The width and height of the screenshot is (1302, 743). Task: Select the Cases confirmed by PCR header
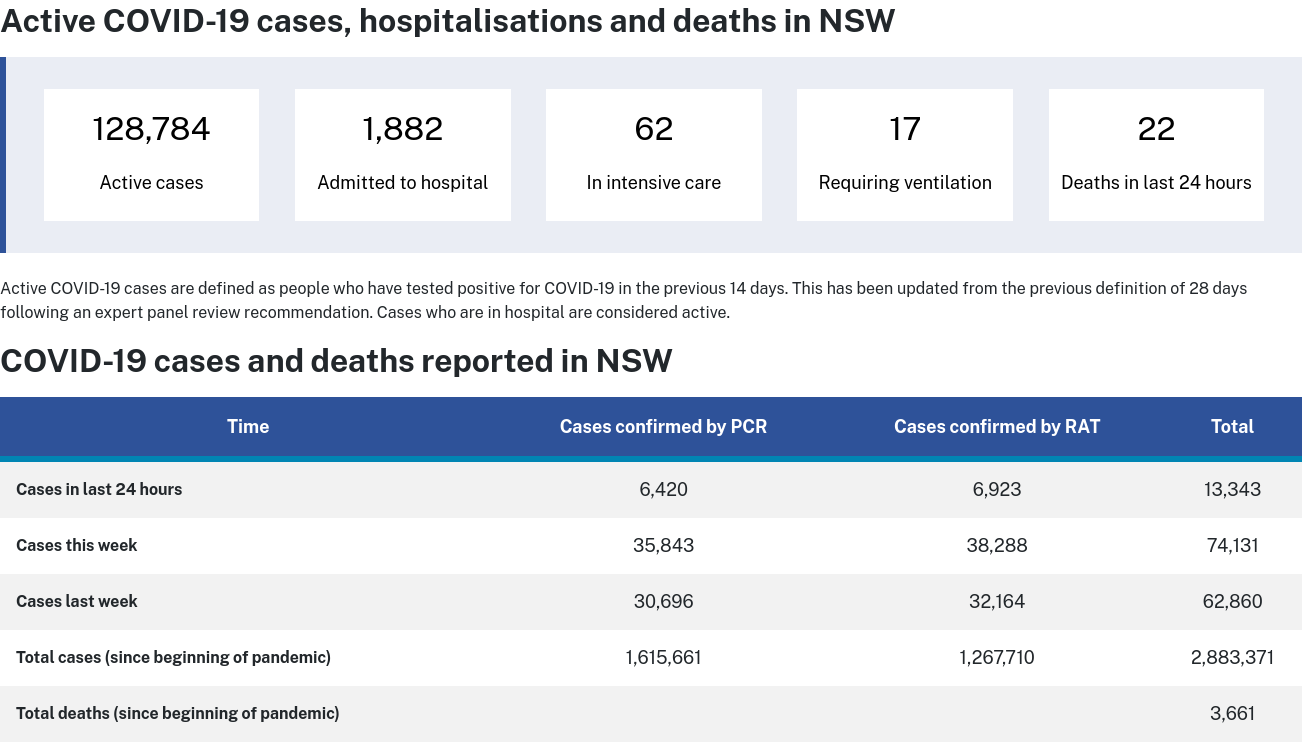[663, 427]
